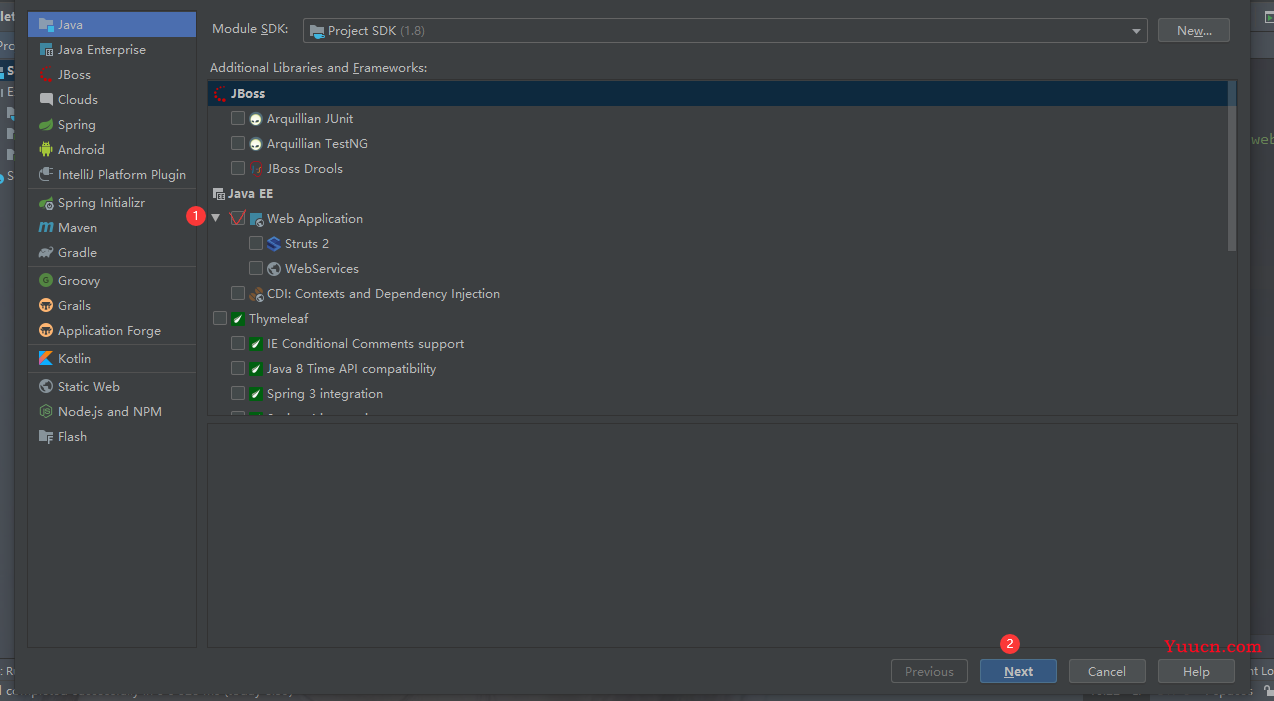Viewport: 1274px width, 701px height.
Task: Click the WebServices globe icon
Action: (x=274, y=268)
